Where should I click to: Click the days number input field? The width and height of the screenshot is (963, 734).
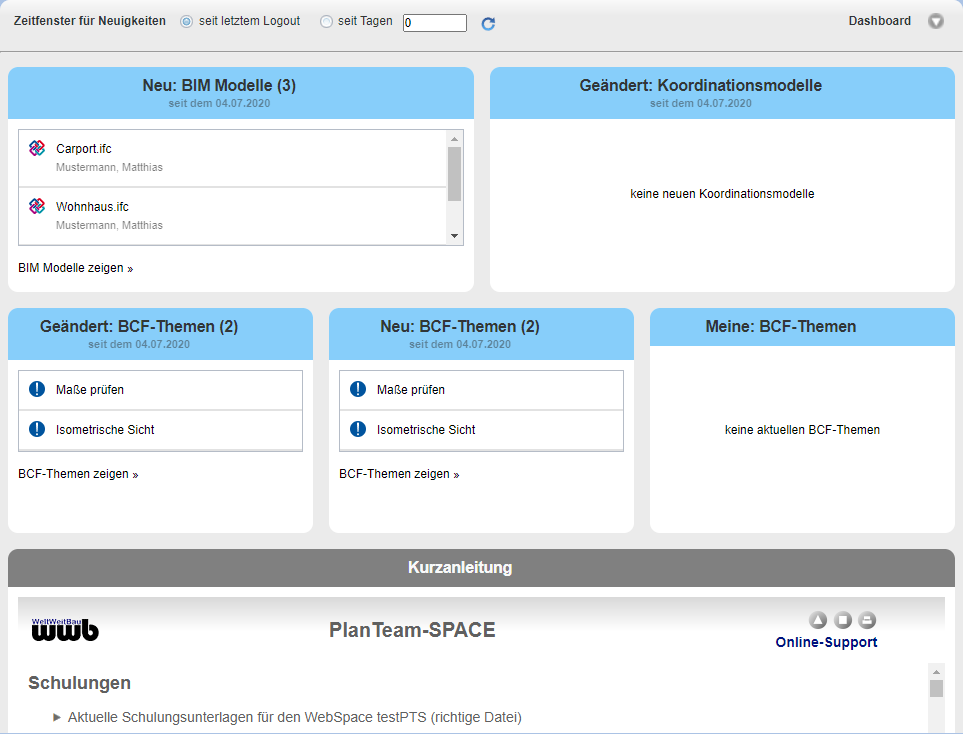pos(434,23)
